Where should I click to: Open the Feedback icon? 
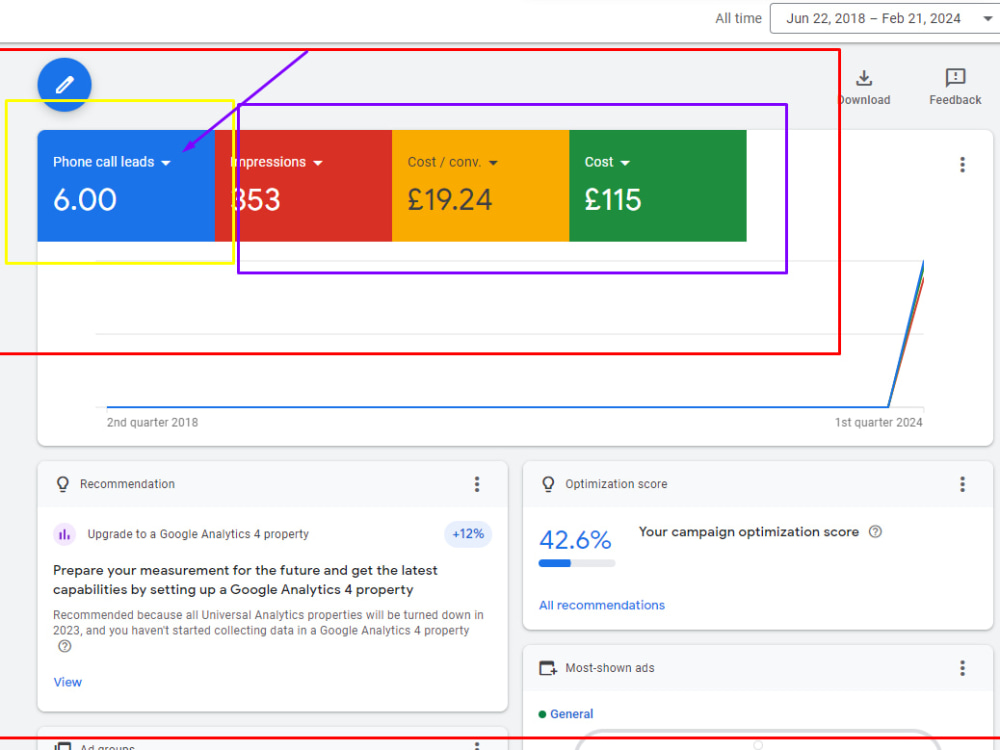[x=955, y=78]
